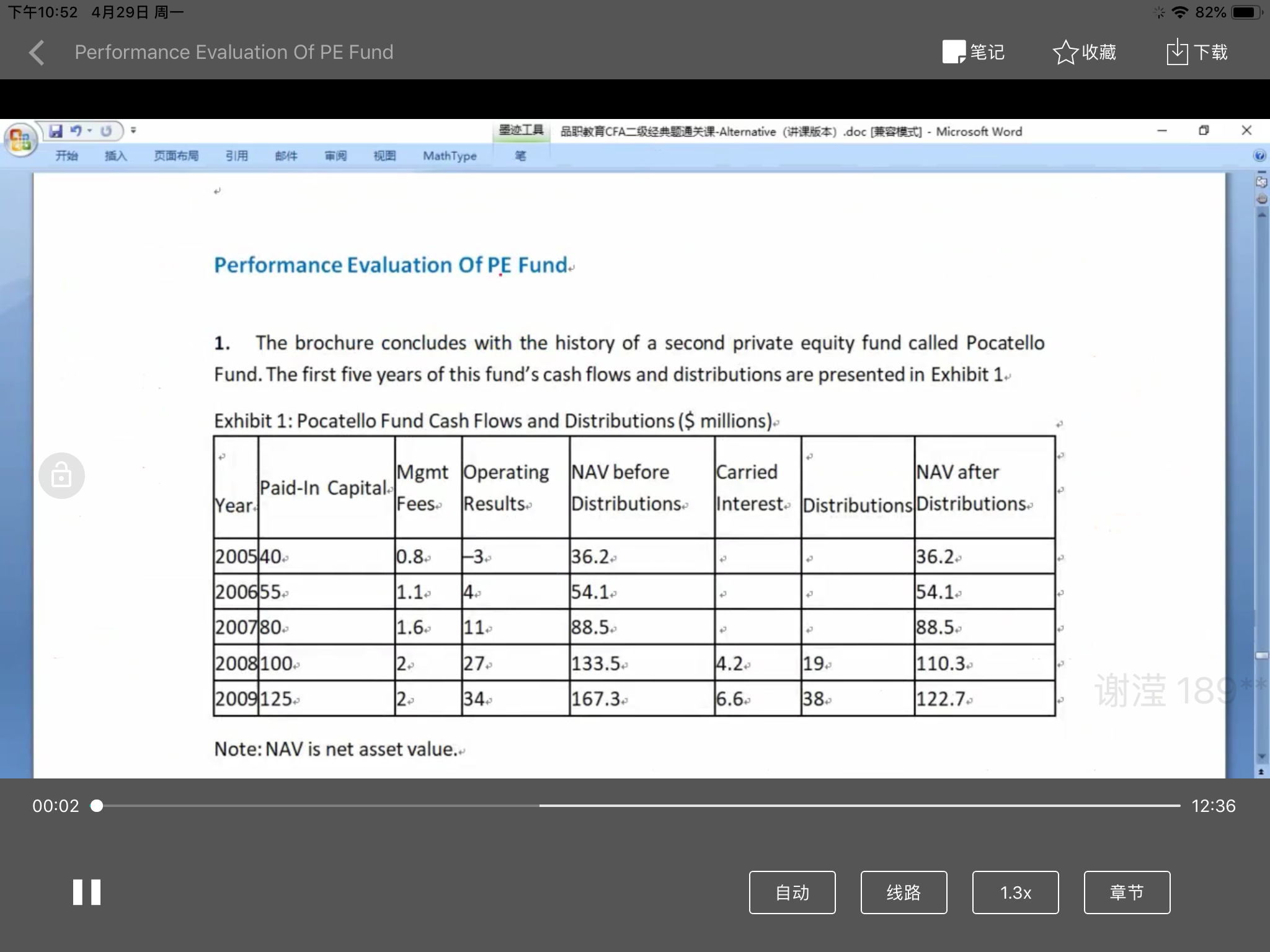This screenshot has width=1270, height=952.
Task: Click the Mgmt Fees value 1.6
Action: pos(411,627)
